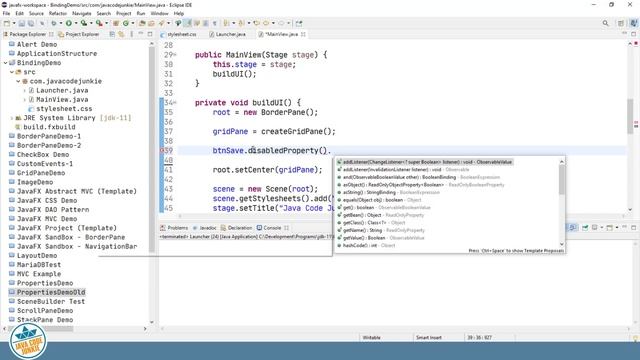Open the Run menu
The height and width of the screenshot is (360, 640).
point(141,13)
